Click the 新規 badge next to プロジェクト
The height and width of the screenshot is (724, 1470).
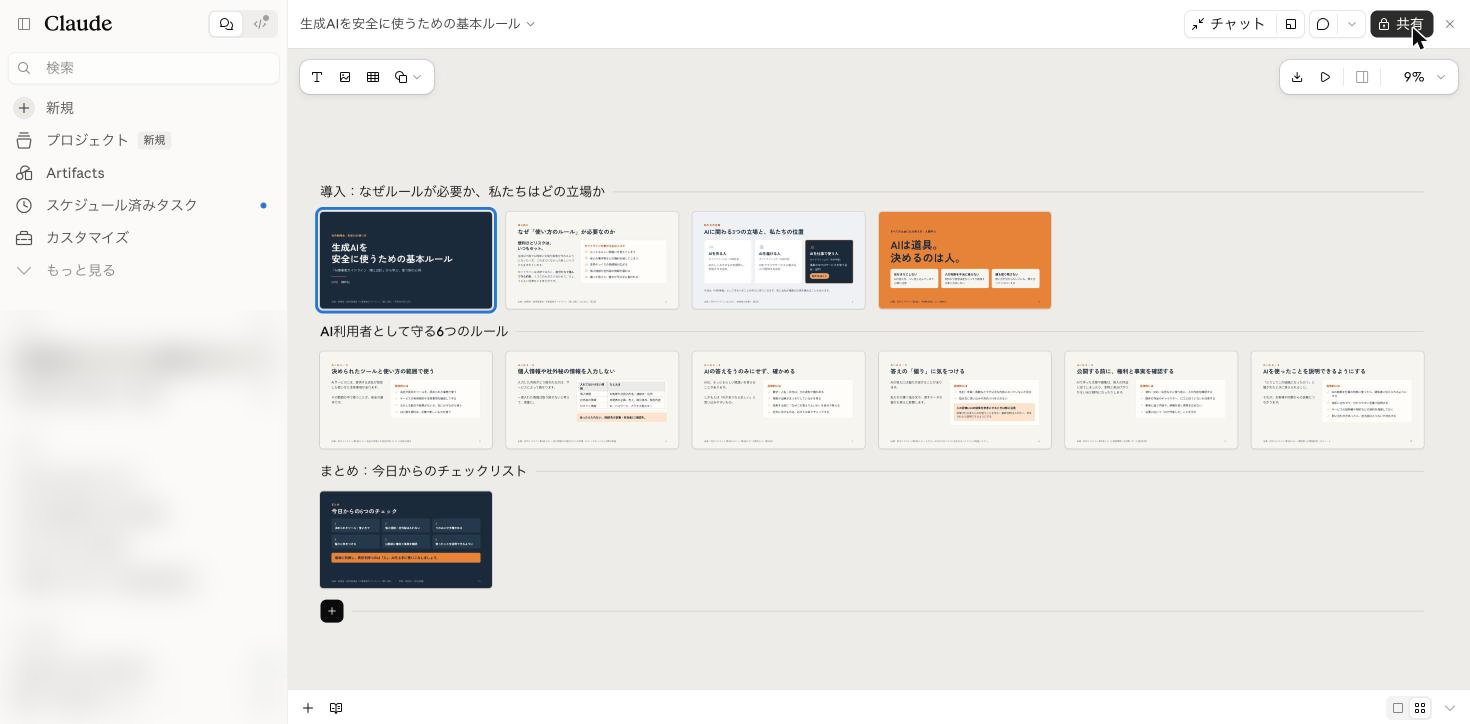154,140
